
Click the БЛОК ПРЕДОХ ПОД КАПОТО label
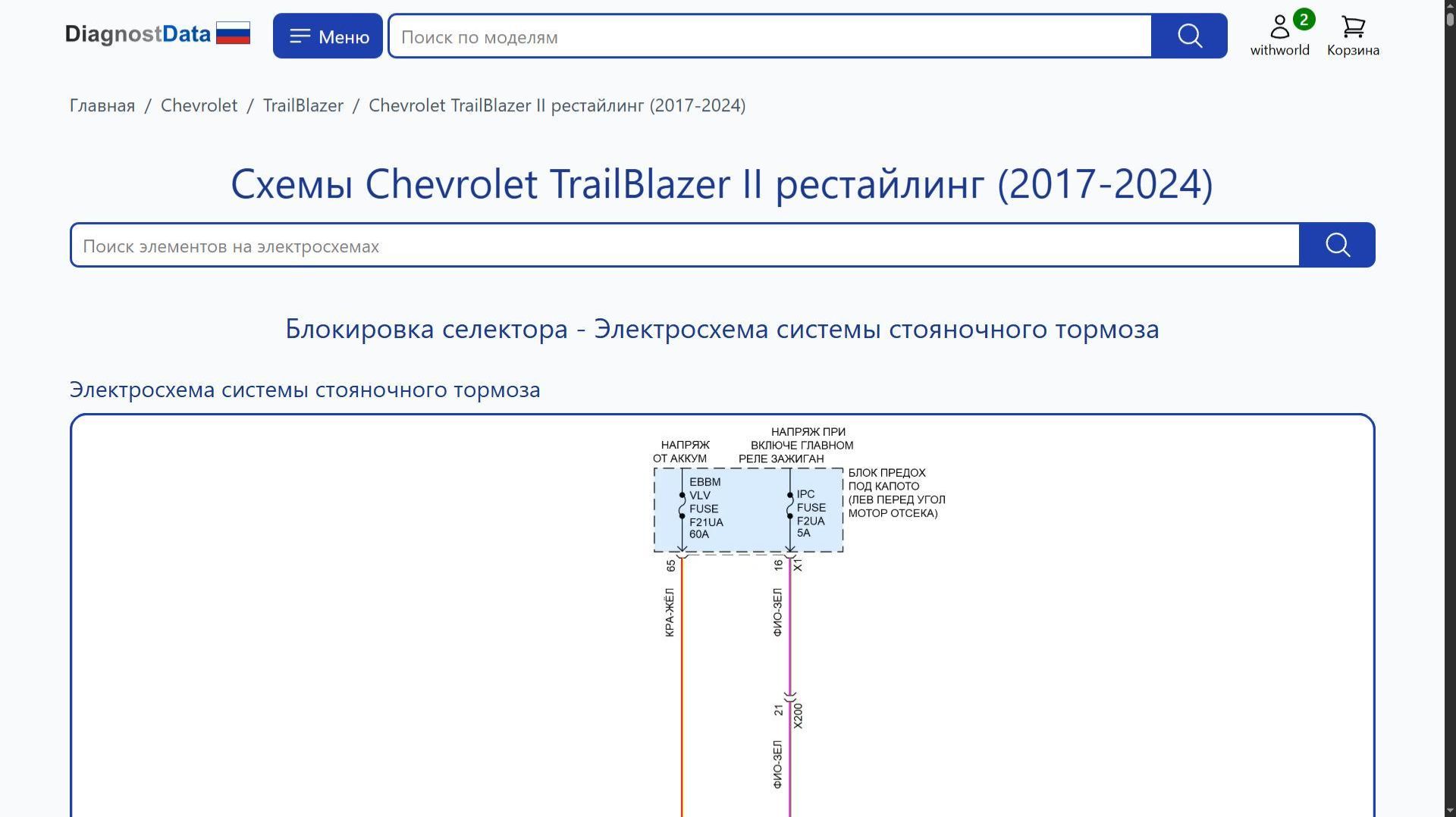(896, 493)
